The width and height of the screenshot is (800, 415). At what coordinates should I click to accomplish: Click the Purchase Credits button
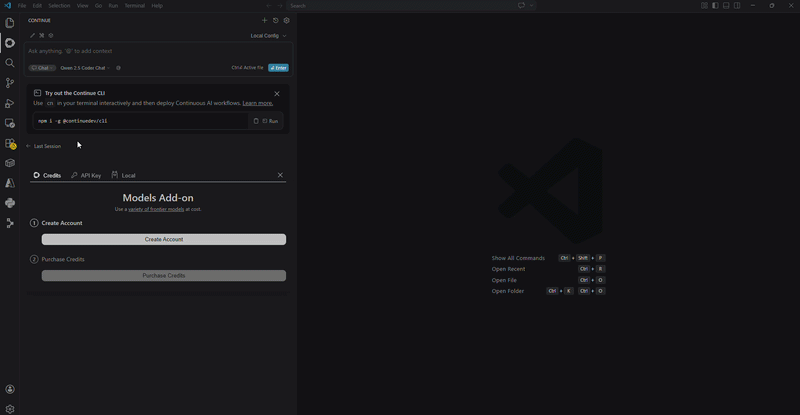coord(164,276)
